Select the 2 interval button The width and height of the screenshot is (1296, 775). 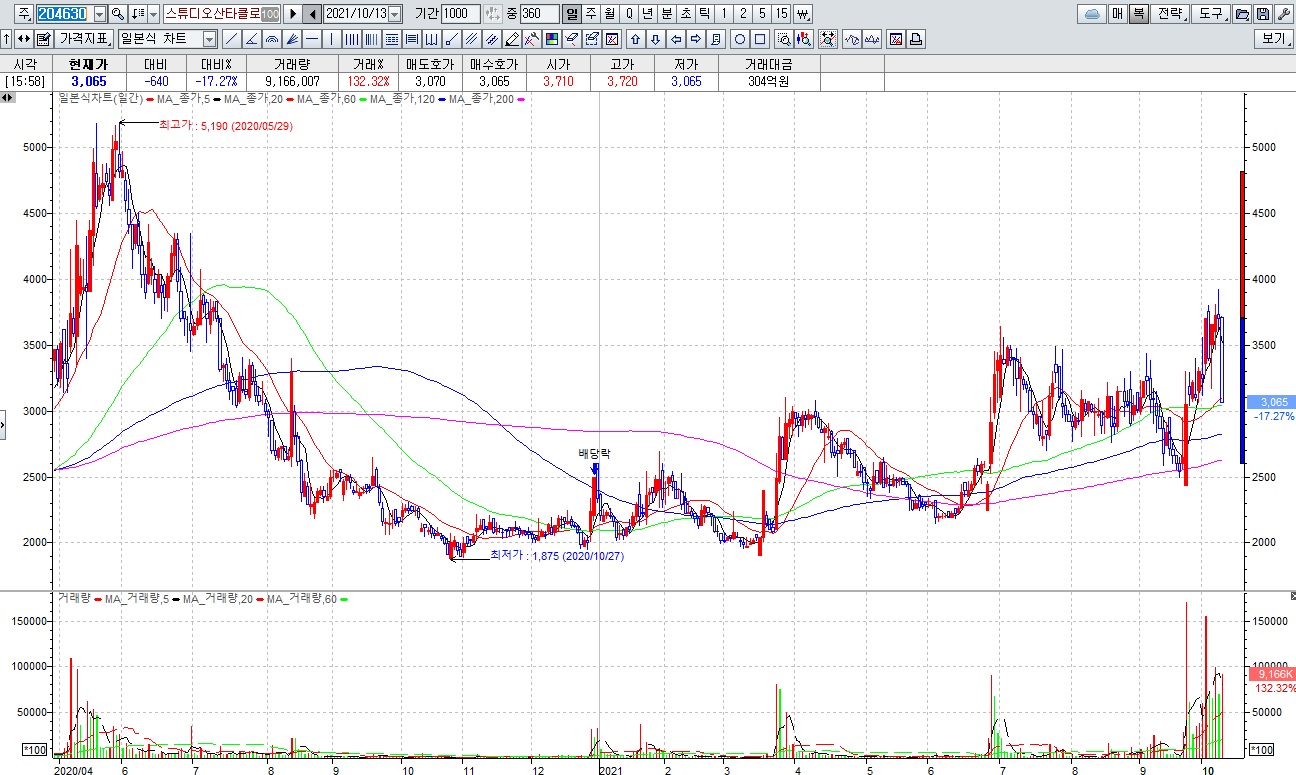click(x=743, y=14)
